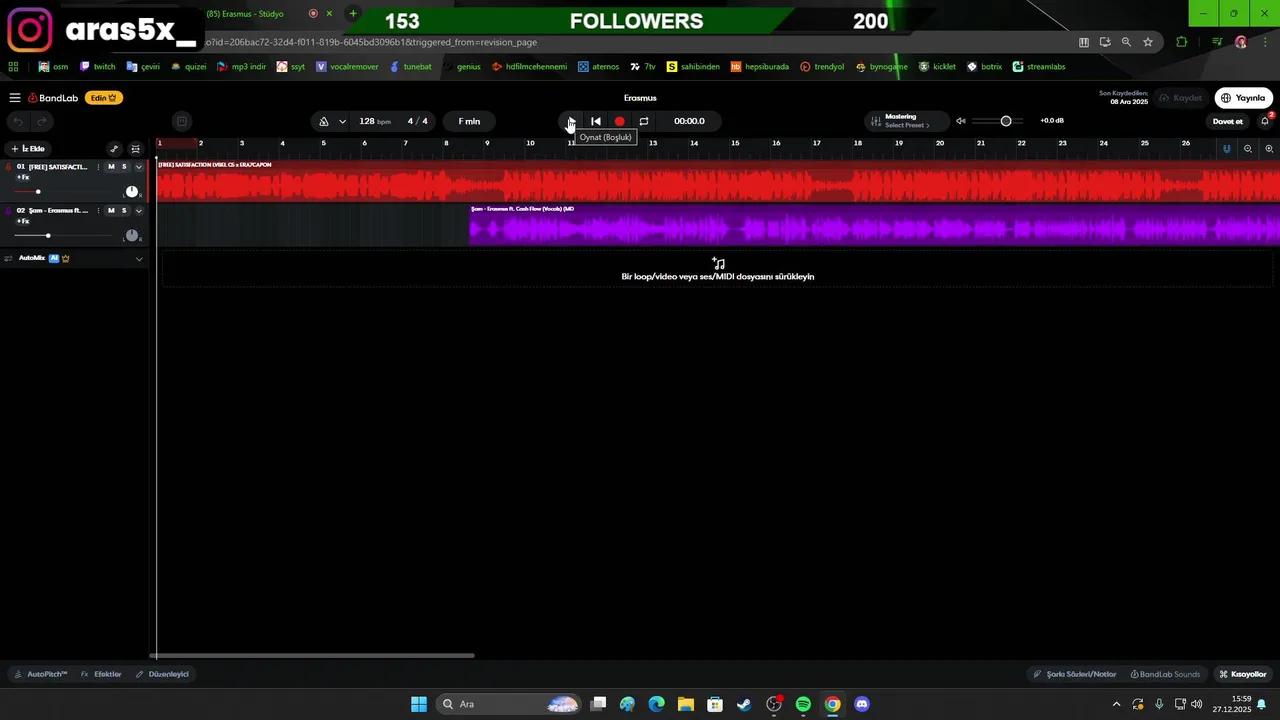Open Spotify from the taskbar
This screenshot has height=720, width=1280.
point(803,704)
